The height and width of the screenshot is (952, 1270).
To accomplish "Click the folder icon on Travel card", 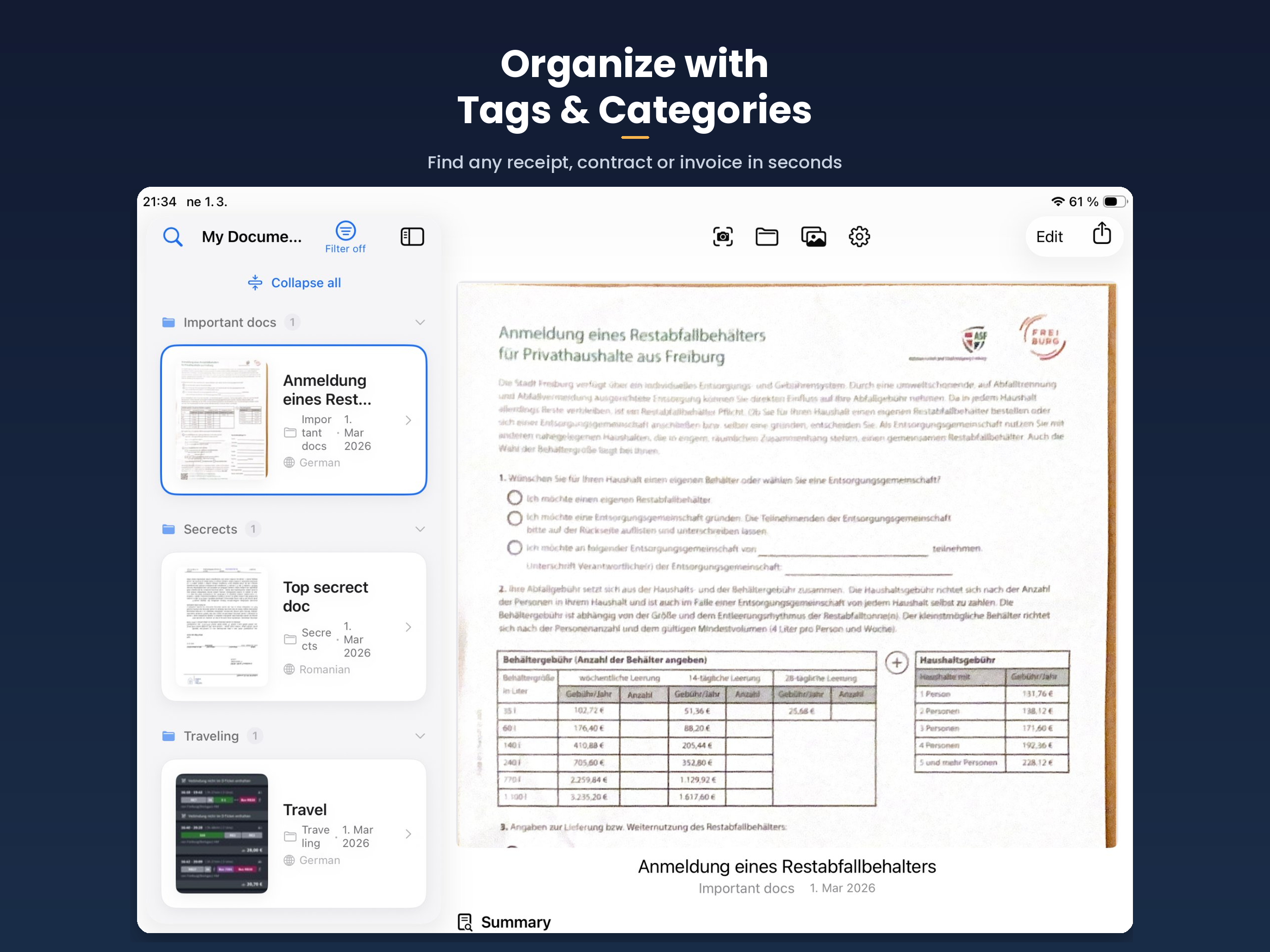I will coord(290,837).
